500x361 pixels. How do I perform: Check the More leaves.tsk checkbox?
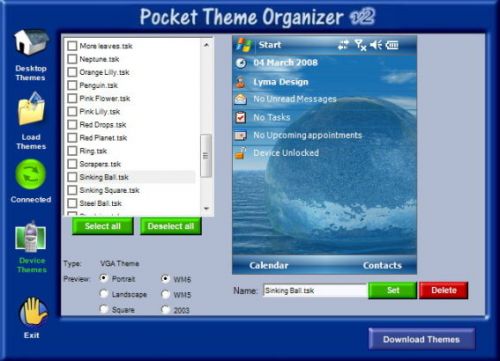click(72, 46)
